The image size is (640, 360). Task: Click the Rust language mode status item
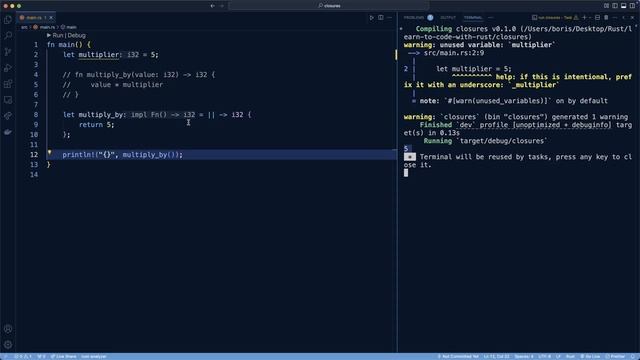click(570, 356)
